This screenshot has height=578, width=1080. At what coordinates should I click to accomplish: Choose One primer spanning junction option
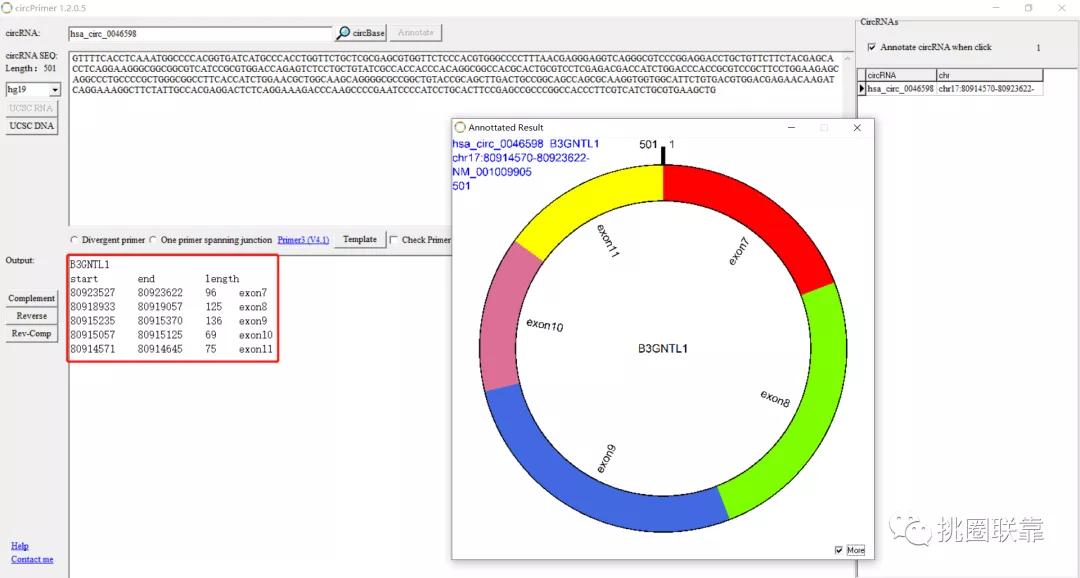(153, 240)
